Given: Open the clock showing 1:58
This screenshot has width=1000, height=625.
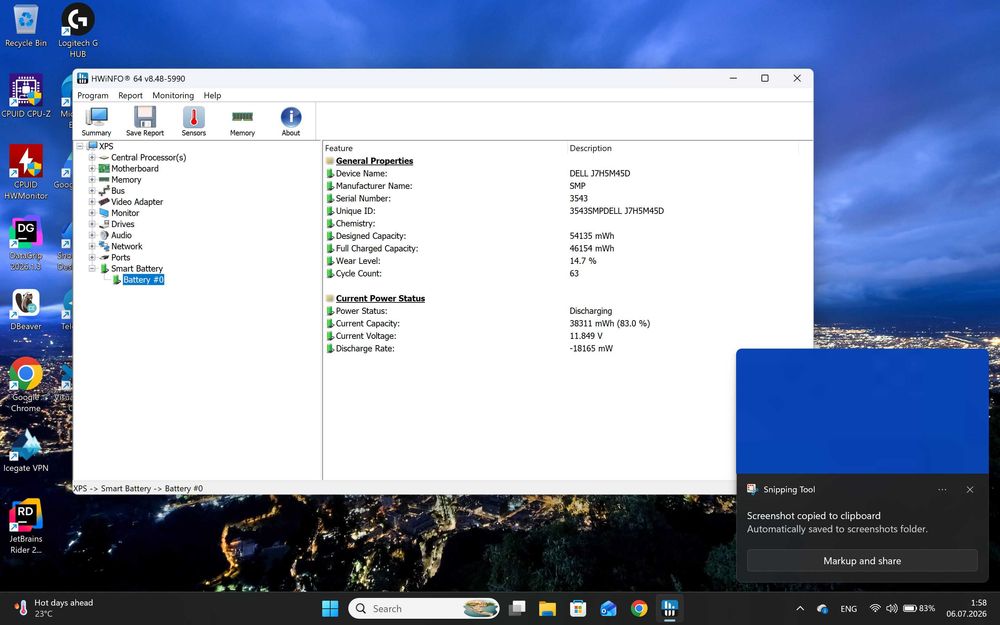Looking at the screenshot, I should (x=966, y=608).
